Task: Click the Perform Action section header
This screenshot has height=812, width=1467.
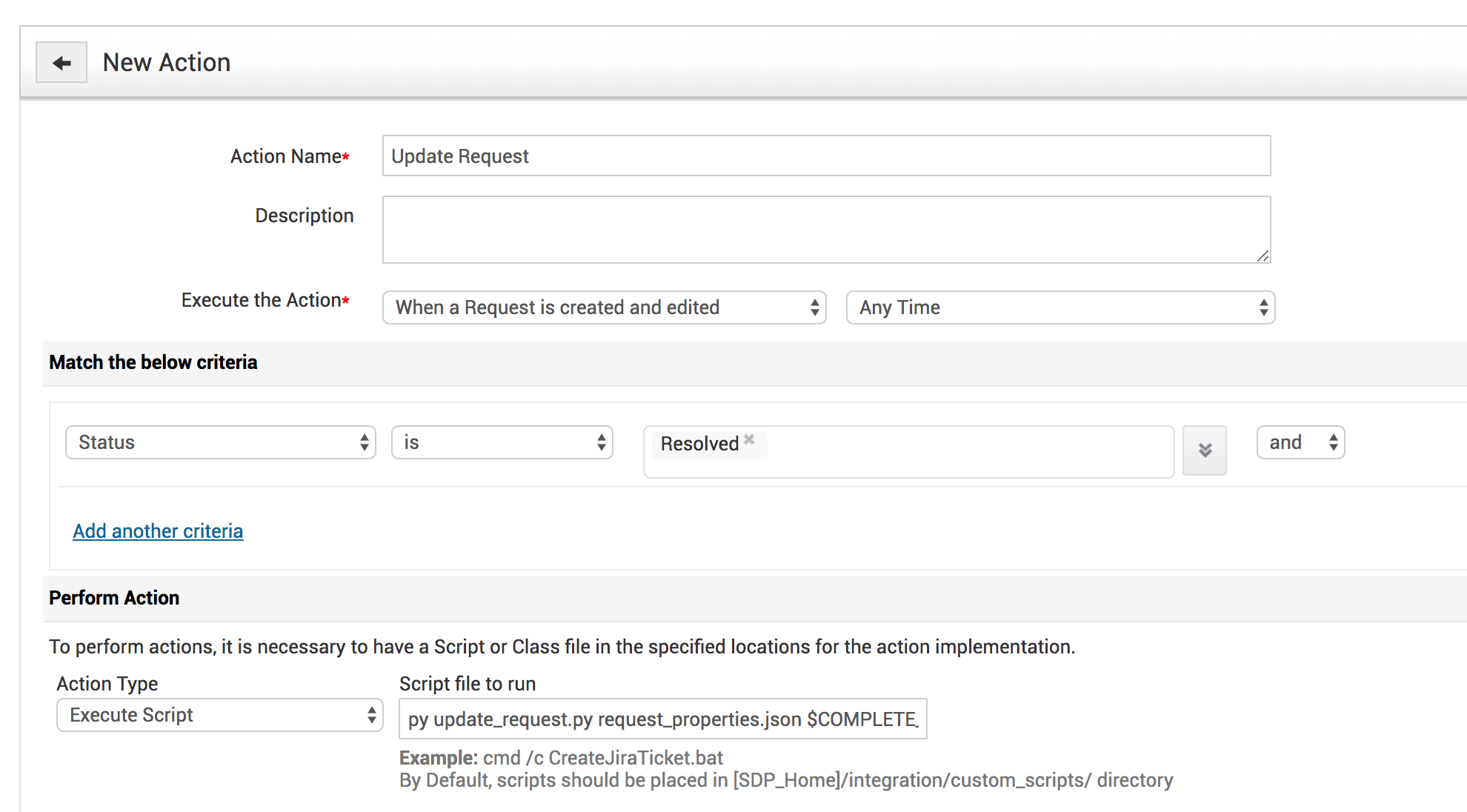Action: tap(114, 598)
